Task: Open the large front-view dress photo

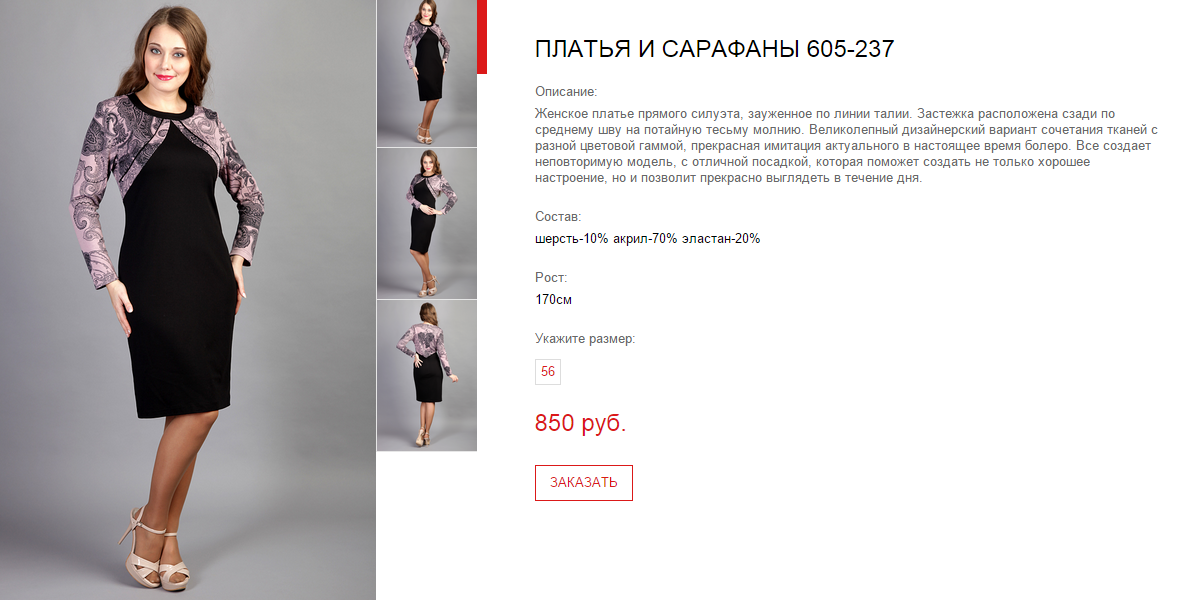Action: coord(187,300)
